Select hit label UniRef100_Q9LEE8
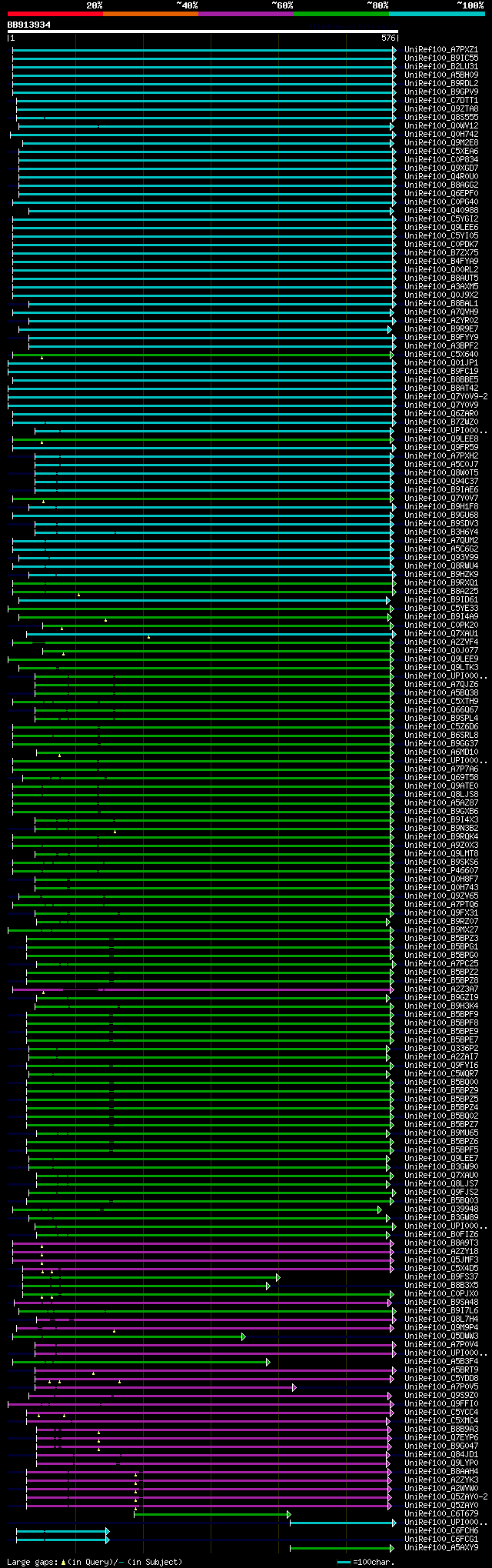Image resolution: width=492 pixels, height=1568 pixels. pos(441,439)
